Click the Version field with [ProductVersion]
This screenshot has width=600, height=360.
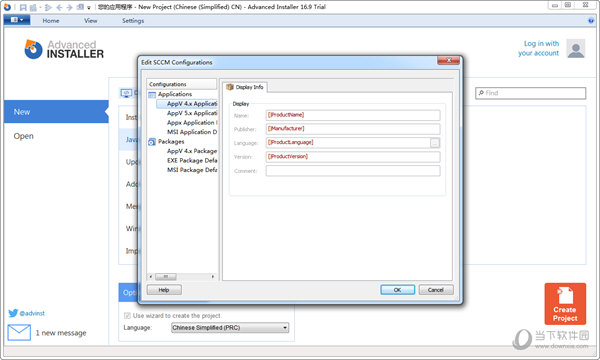coord(353,157)
